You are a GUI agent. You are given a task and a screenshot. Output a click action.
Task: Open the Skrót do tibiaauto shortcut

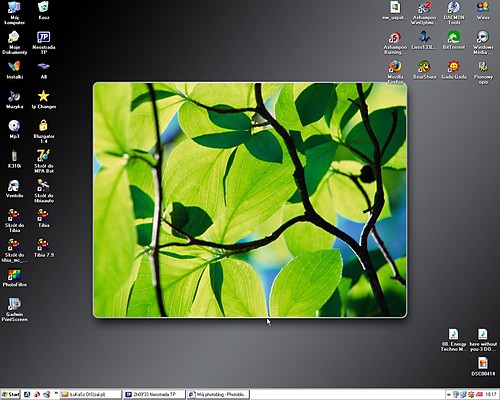[44, 191]
